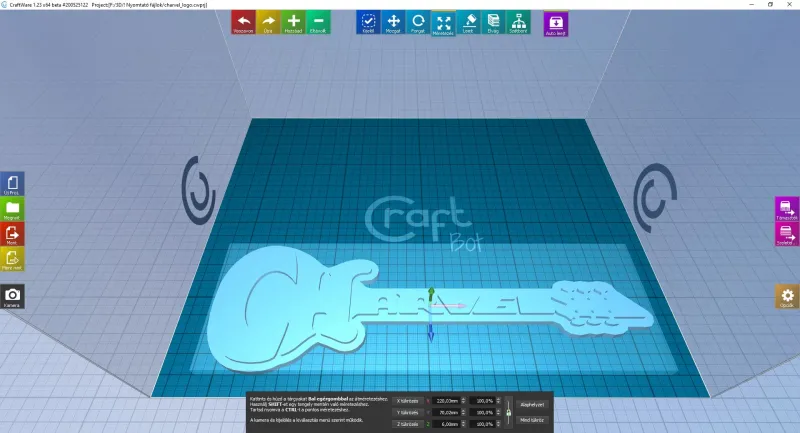Open the Kamera camera panel
Screen dimensions: 800x433
(x=12, y=297)
